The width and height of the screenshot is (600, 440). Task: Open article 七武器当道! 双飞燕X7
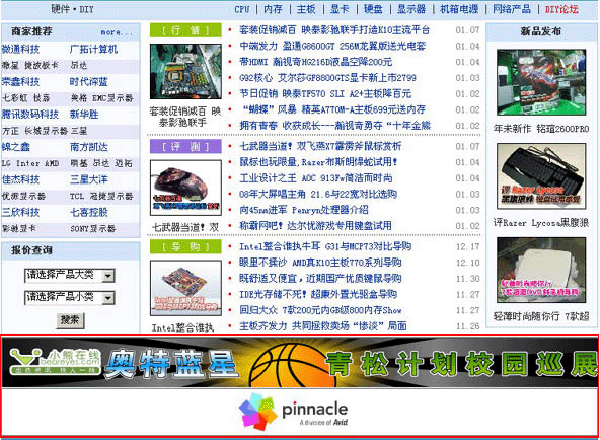tap(320, 146)
